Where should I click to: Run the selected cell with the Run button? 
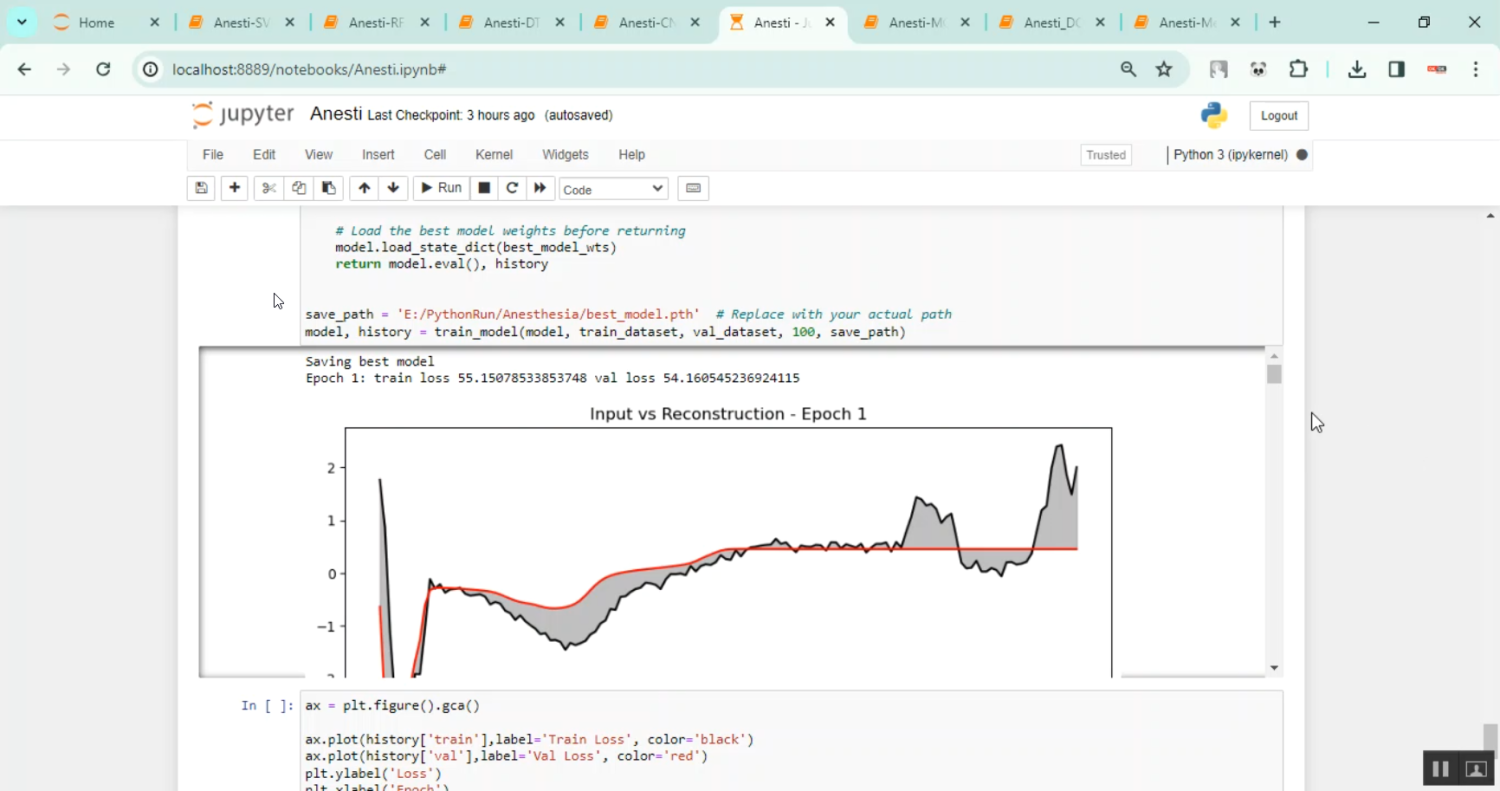(x=440, y=188)
